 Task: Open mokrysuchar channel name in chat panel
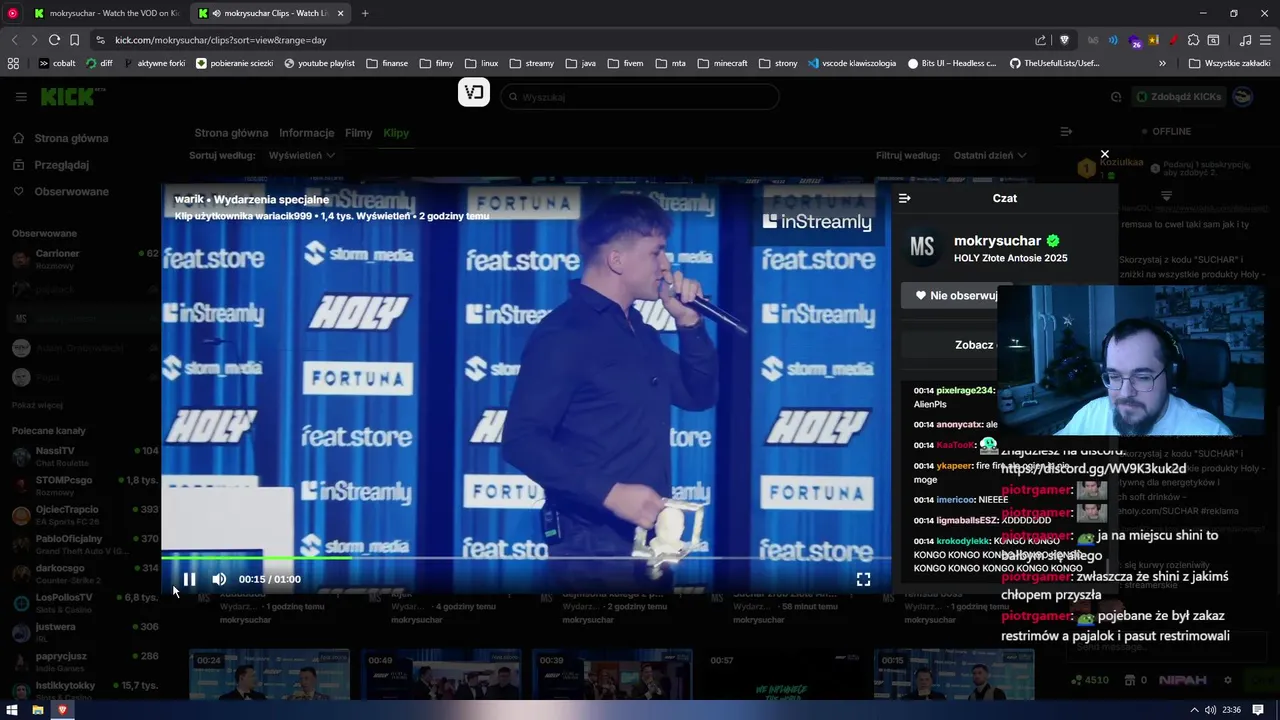[997, 241]
